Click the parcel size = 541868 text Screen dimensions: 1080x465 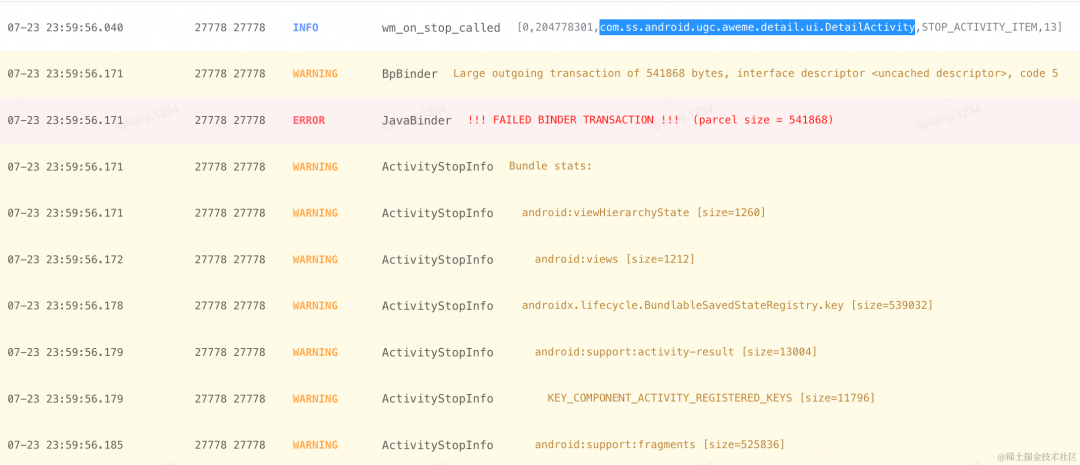point(763,120)
